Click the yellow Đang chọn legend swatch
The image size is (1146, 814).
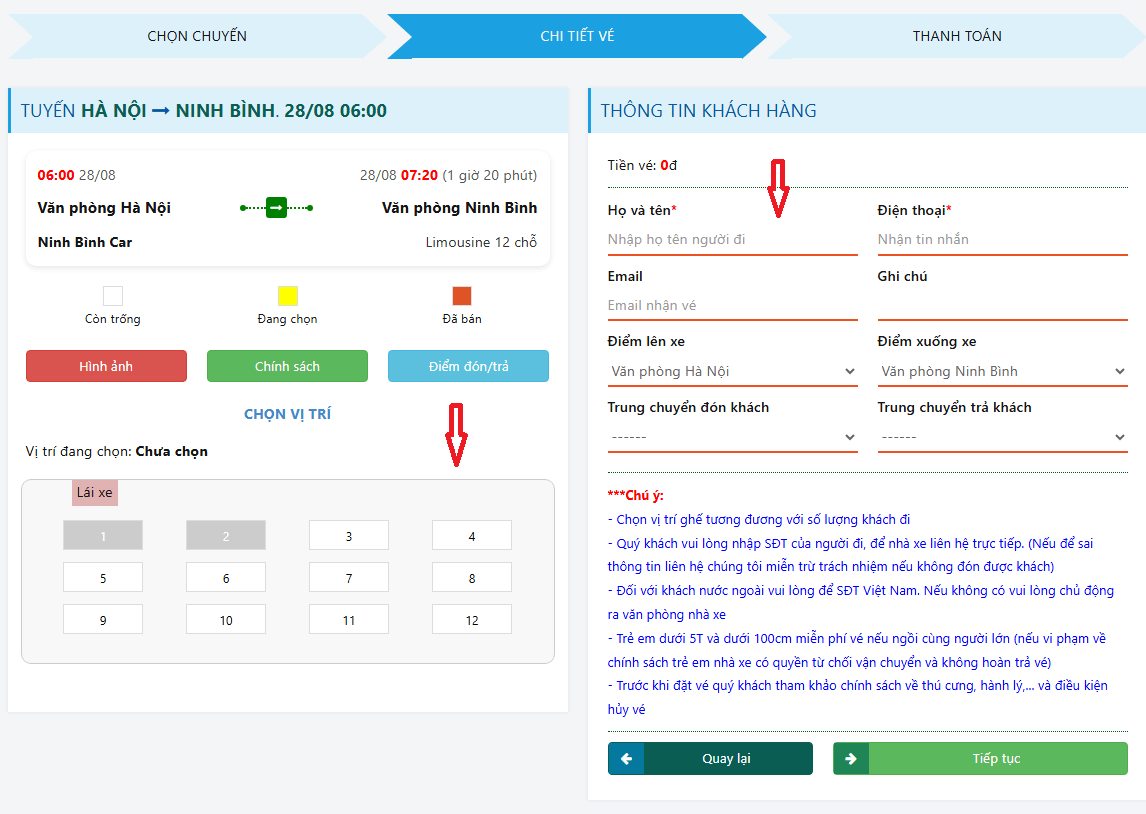pos(288,296)
